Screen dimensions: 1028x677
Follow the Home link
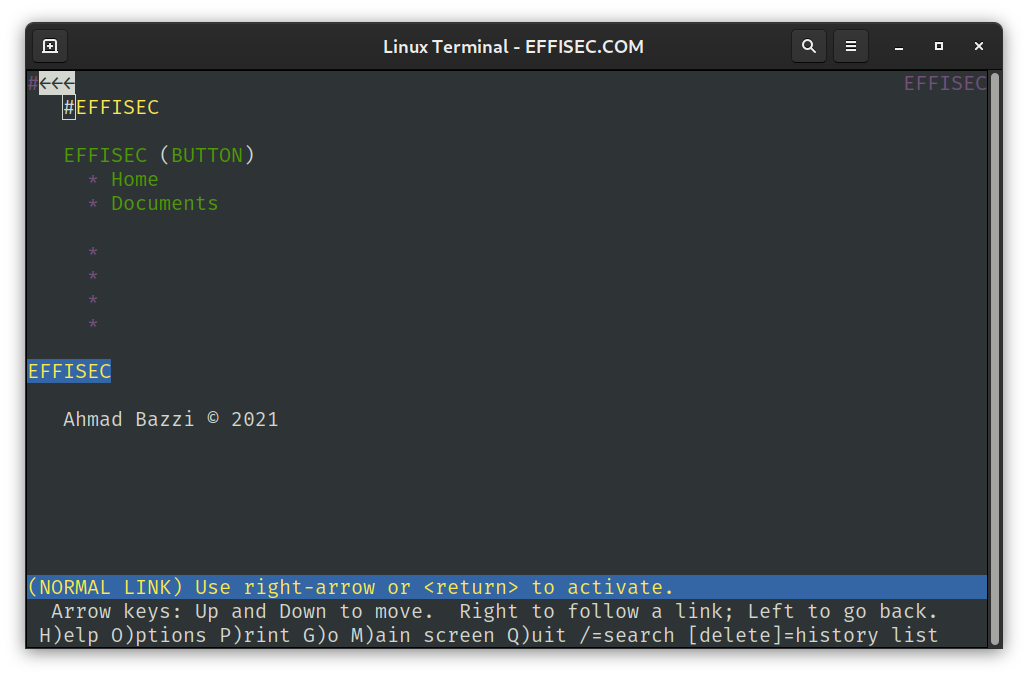pos(134,179)
